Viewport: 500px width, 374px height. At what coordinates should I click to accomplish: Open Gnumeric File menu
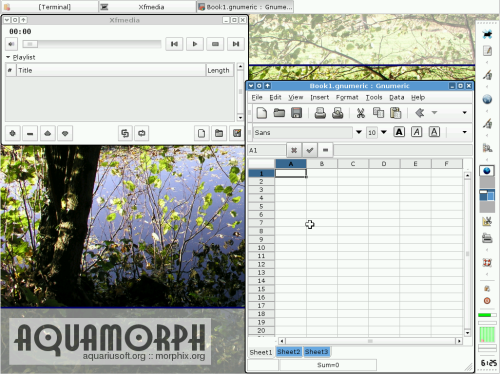coord(257,97)
